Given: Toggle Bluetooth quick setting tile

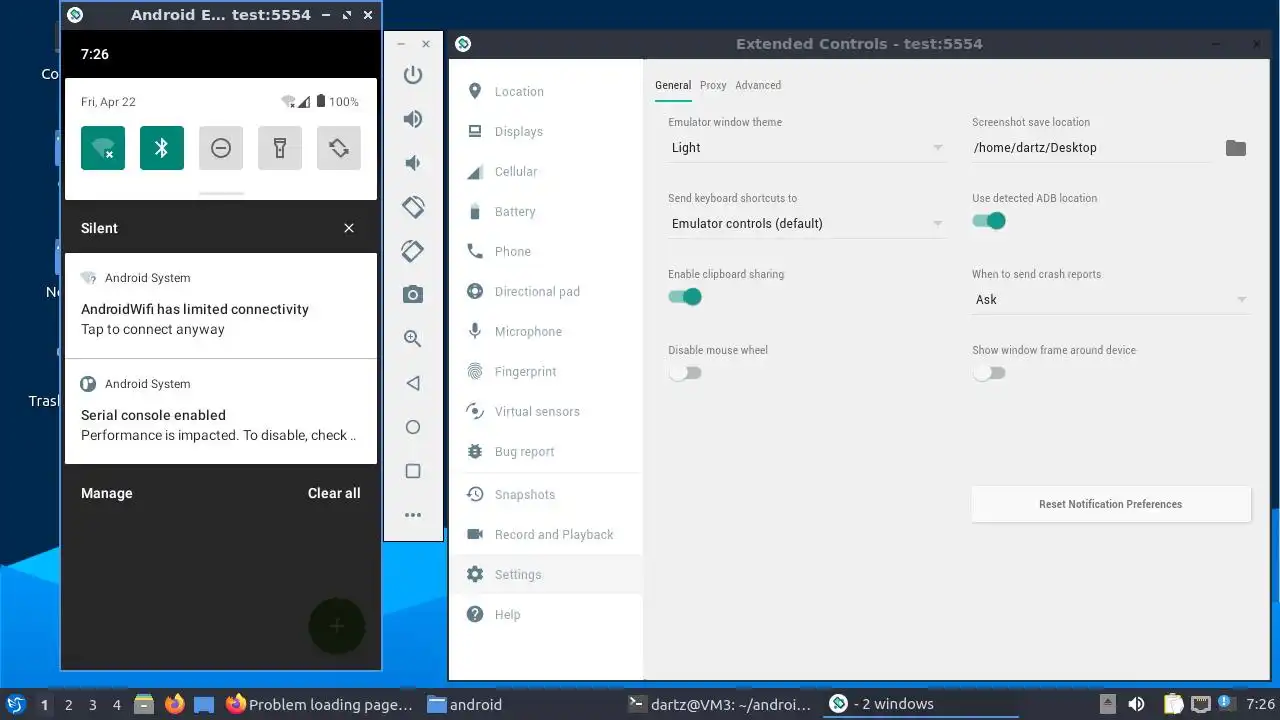Looking at the screenshot, I should point(162,148).
